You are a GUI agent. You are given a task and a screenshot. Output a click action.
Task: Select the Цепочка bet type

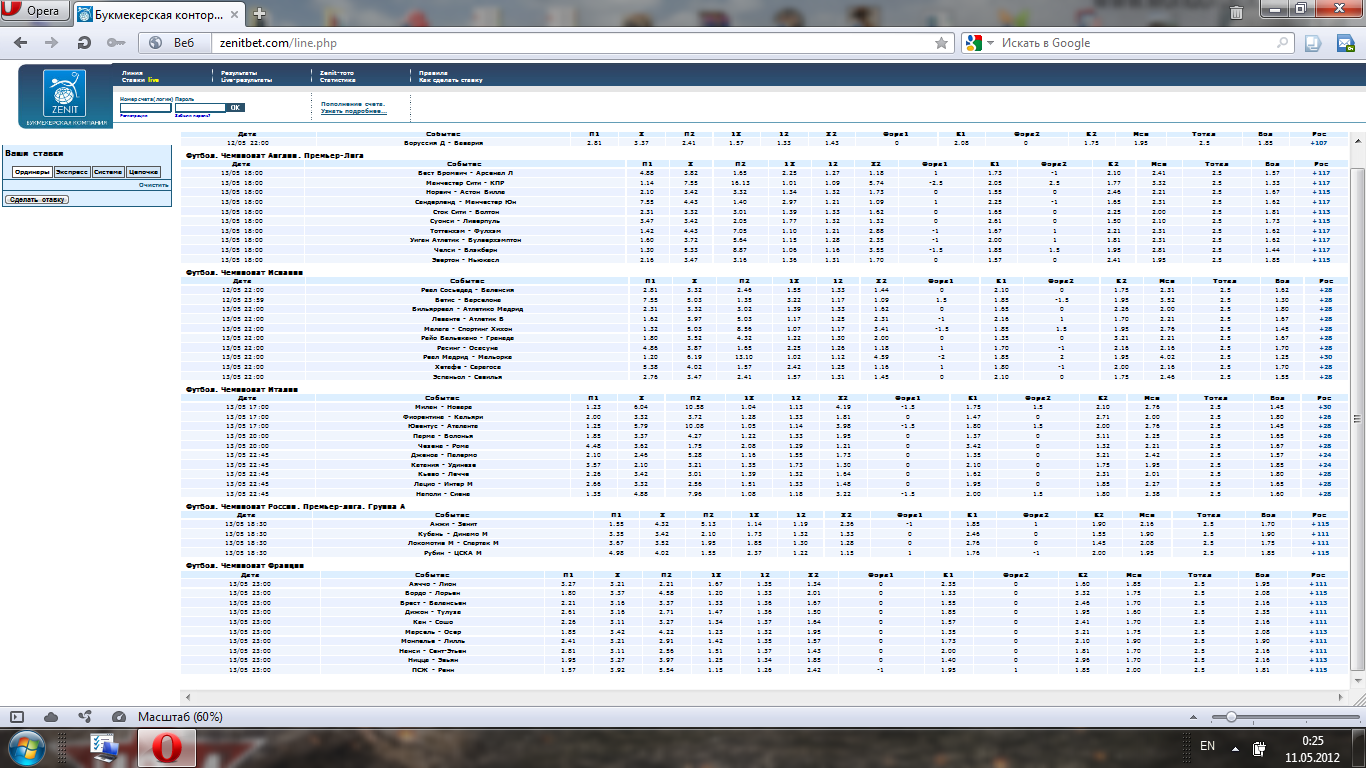tap(143, 172)
